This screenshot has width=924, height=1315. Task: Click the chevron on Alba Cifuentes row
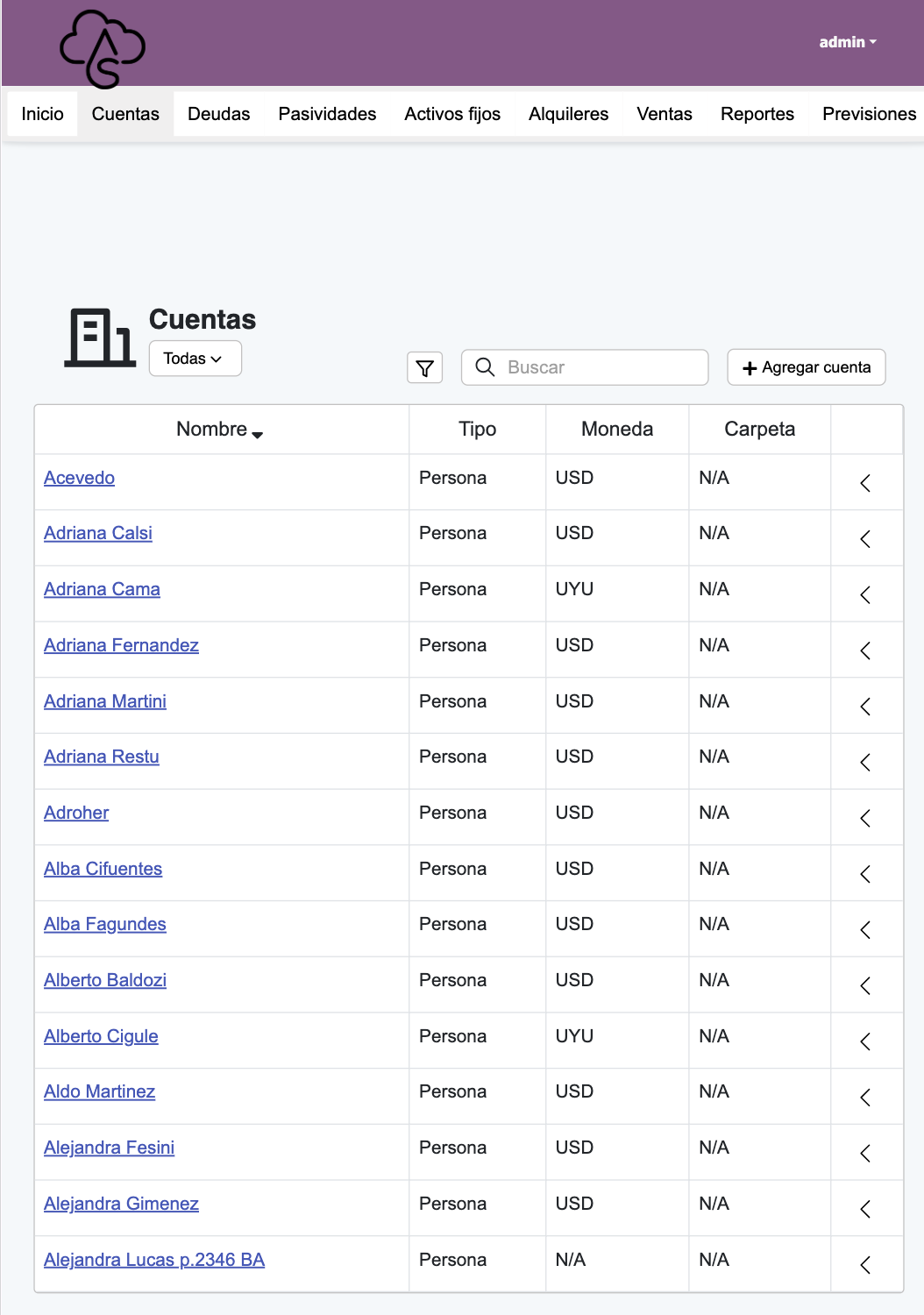click(865, 874)
